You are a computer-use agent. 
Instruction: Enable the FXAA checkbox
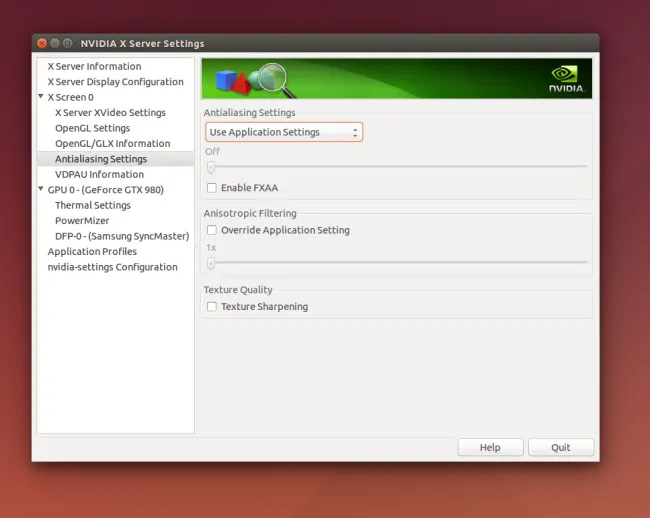(x=211, y=188)
